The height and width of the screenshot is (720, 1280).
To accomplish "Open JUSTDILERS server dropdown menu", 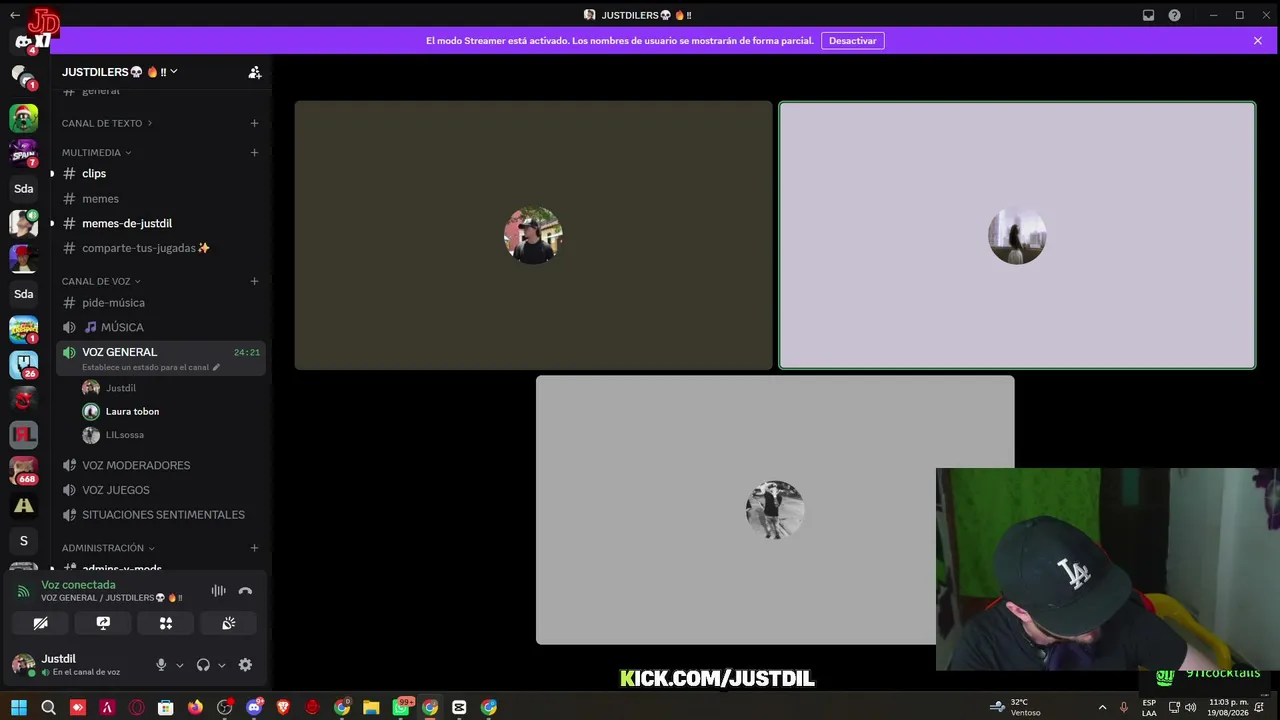I will 119,72.
